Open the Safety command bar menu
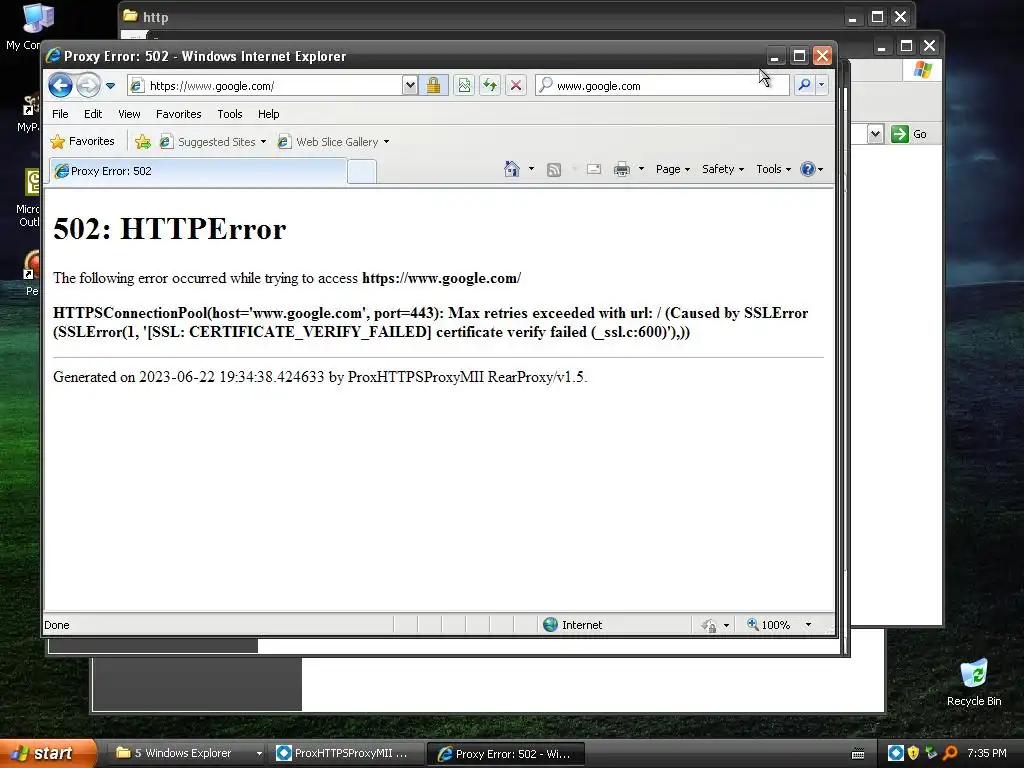Screen dimensions: 1024x768 [x=723, y=169]
